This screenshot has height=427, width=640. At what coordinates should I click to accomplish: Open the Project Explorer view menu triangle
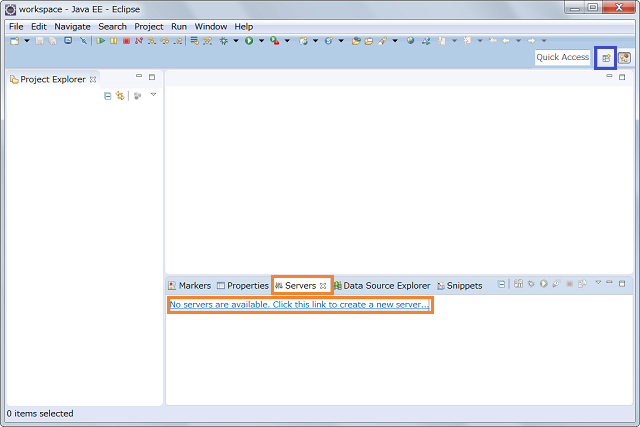[153, 95]
